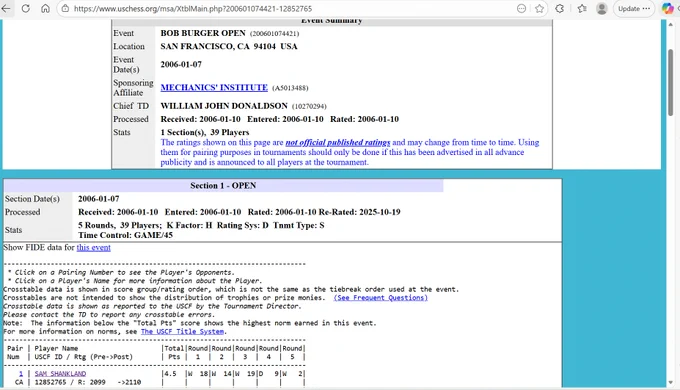680x390 pixels.
Task: Open the not official published ratings link
Action: coord(337,142)
